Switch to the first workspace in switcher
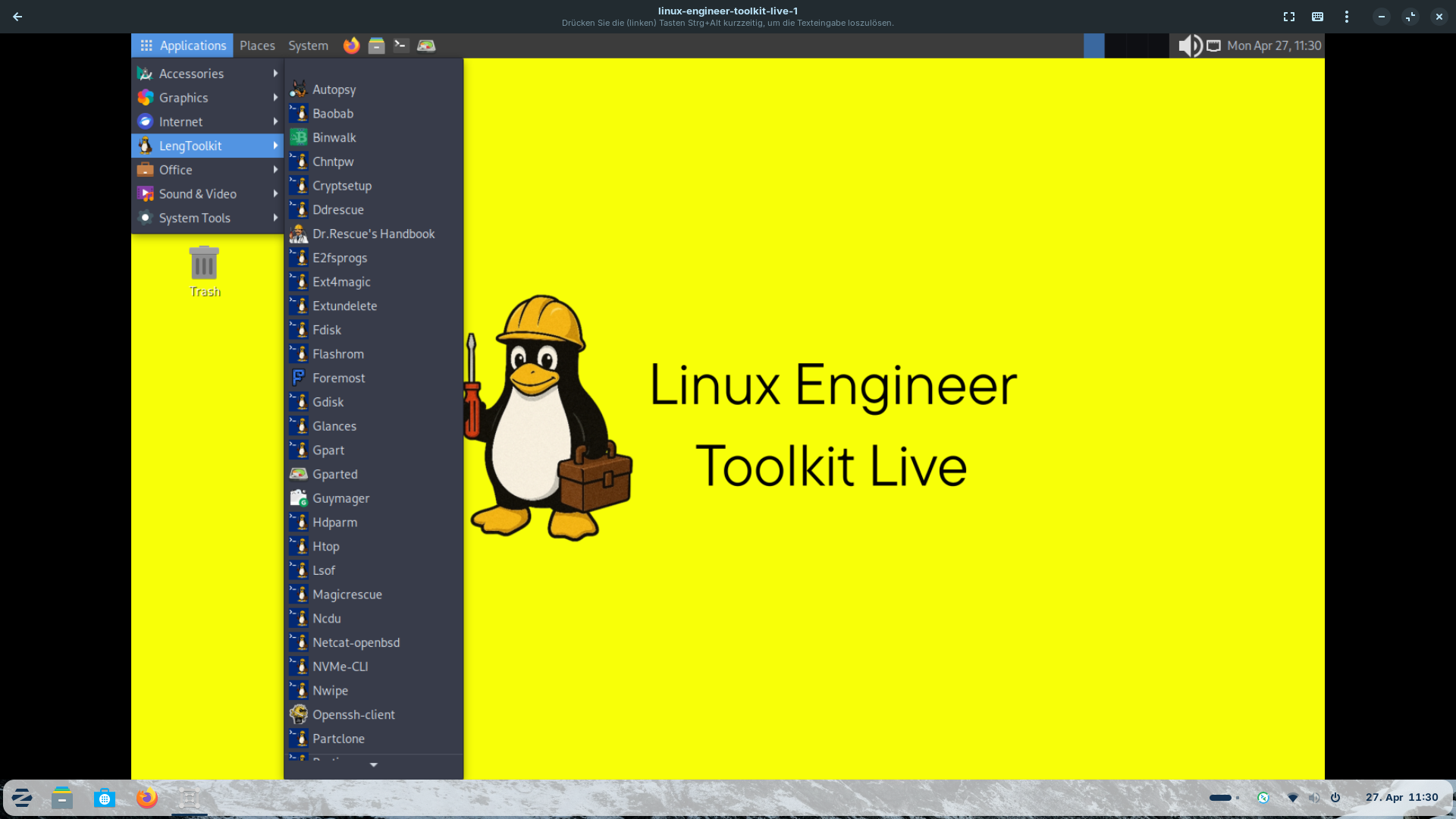Screen dimensions: 1456x819 tap(1094, 45)
